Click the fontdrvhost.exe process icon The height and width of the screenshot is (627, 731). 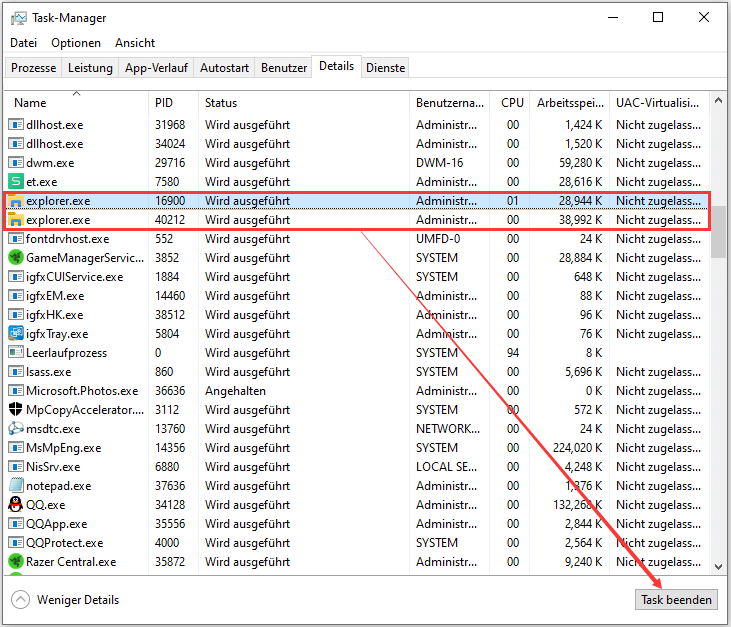tap(16, 239)
